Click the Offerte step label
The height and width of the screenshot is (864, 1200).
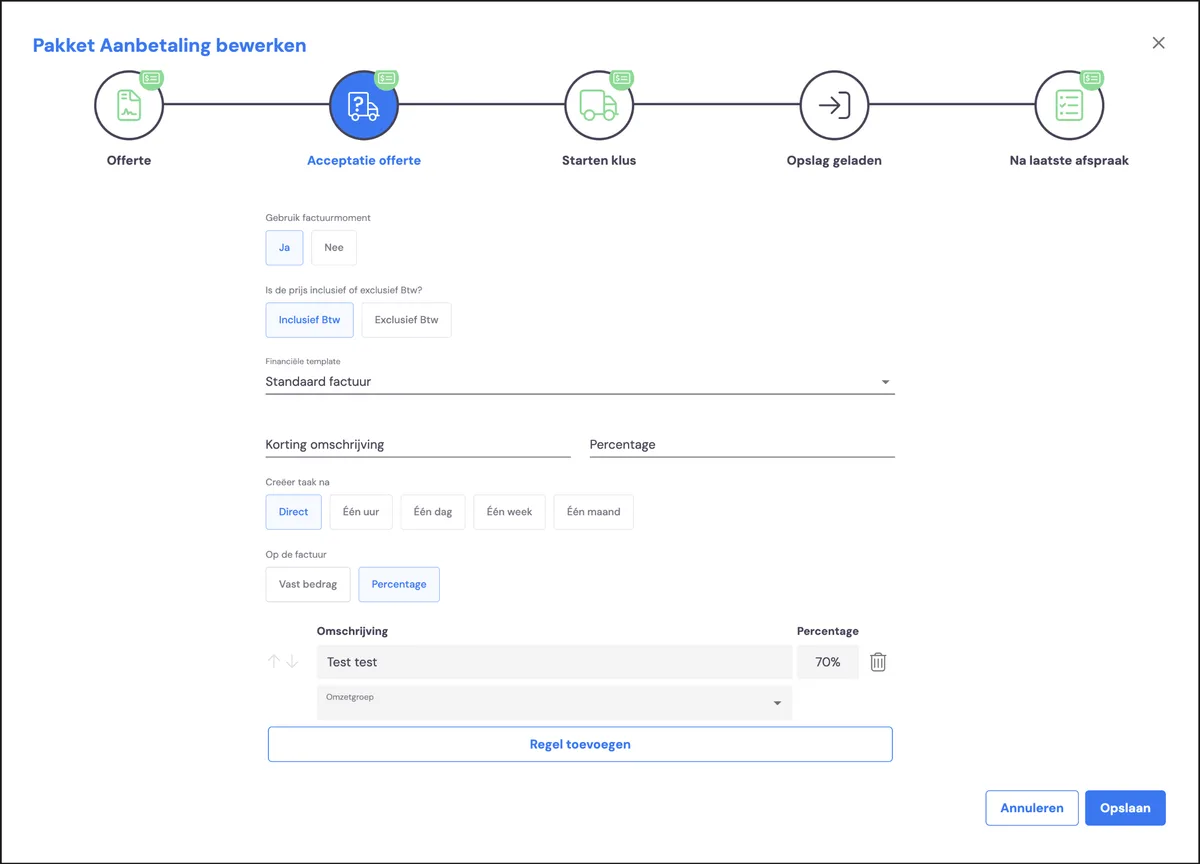pos(129,160)
